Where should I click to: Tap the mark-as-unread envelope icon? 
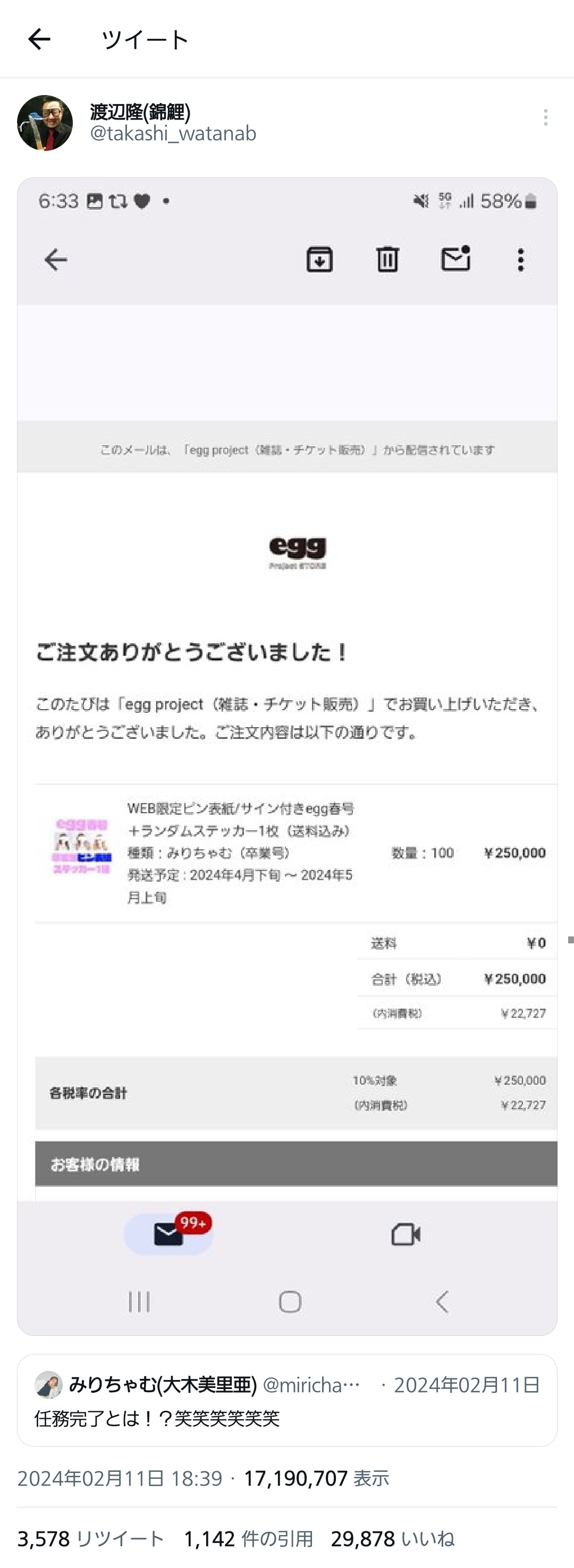tap(456, 258)
